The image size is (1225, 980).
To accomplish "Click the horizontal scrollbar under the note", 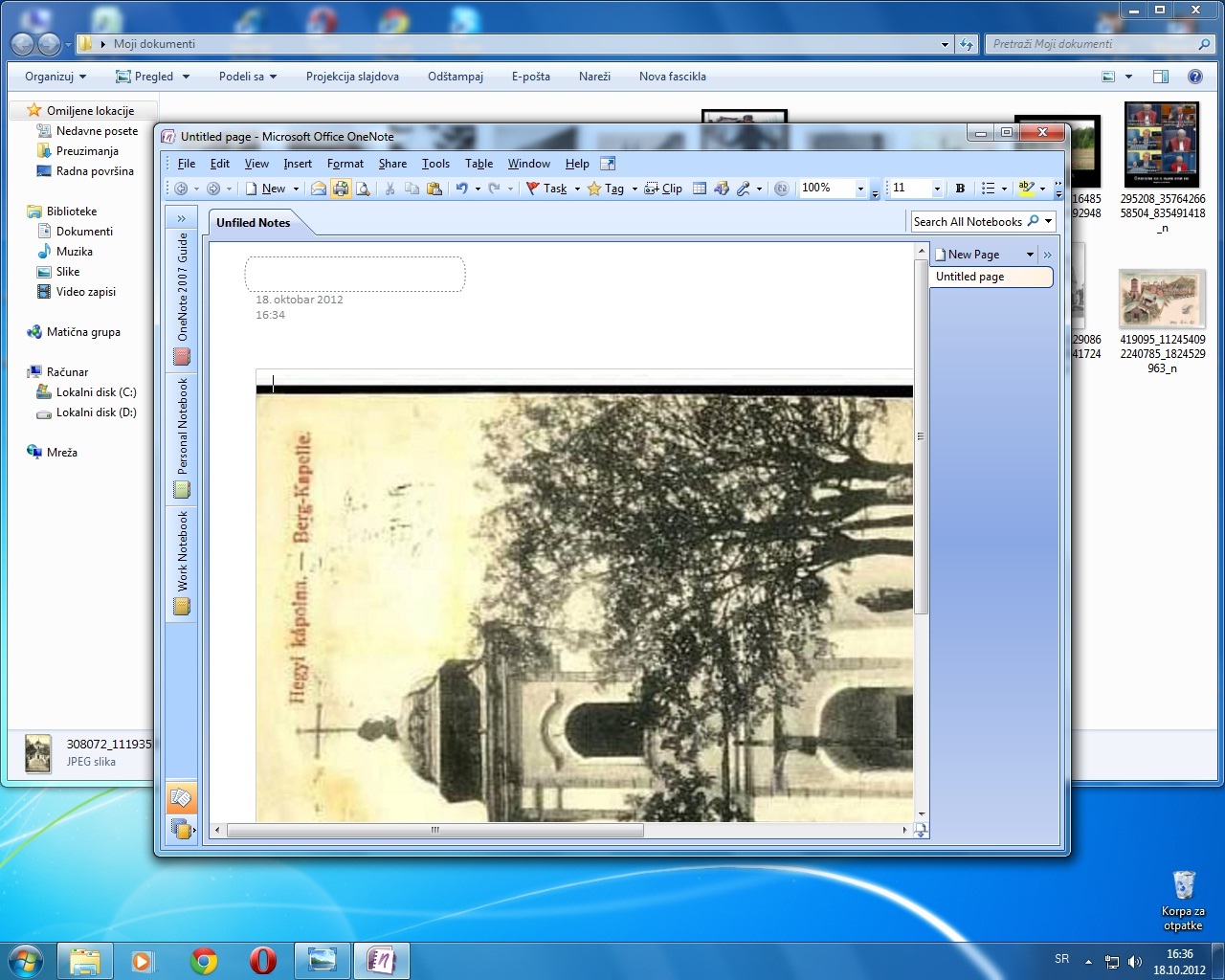I will 435,831.
